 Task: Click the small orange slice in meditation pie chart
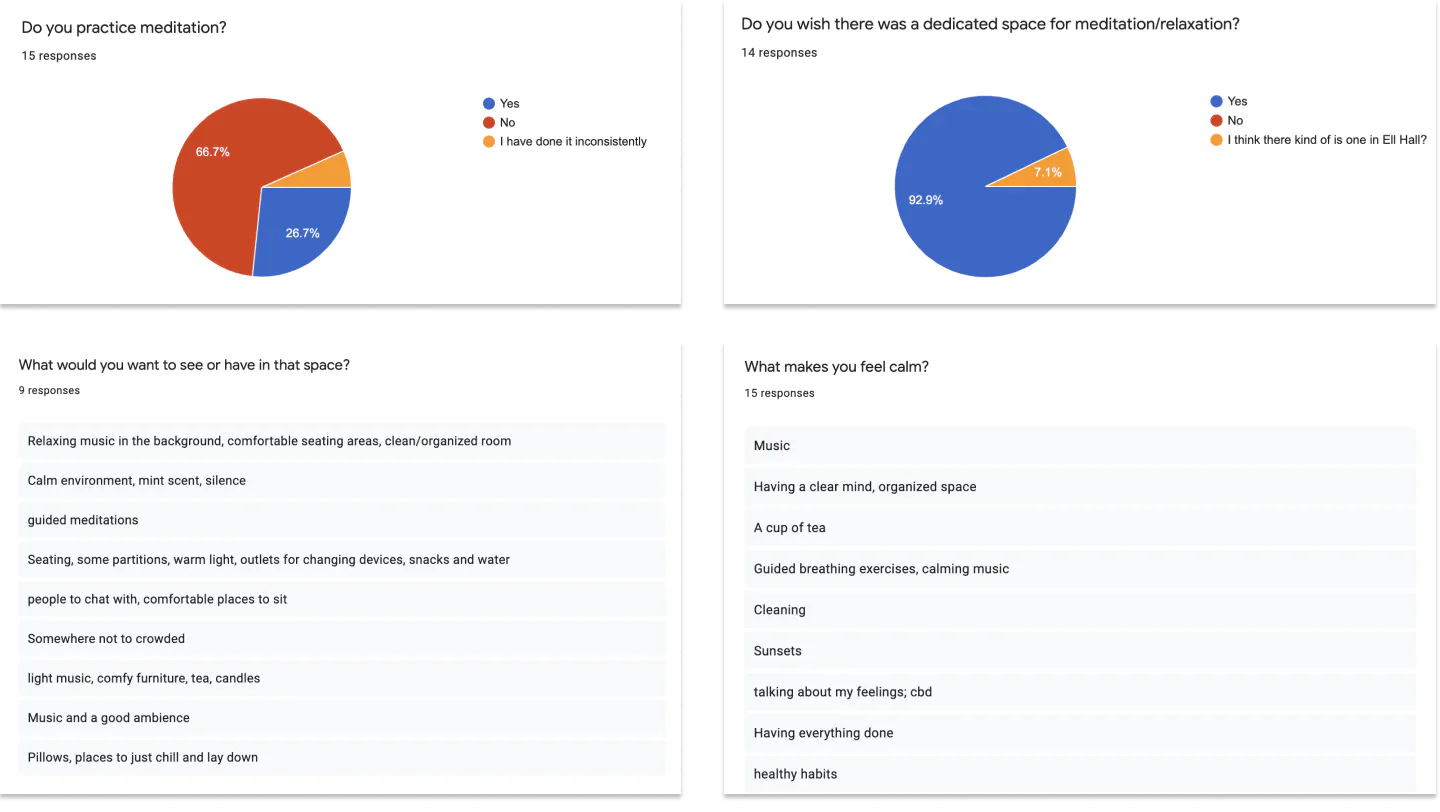click(x=330, y=172)
